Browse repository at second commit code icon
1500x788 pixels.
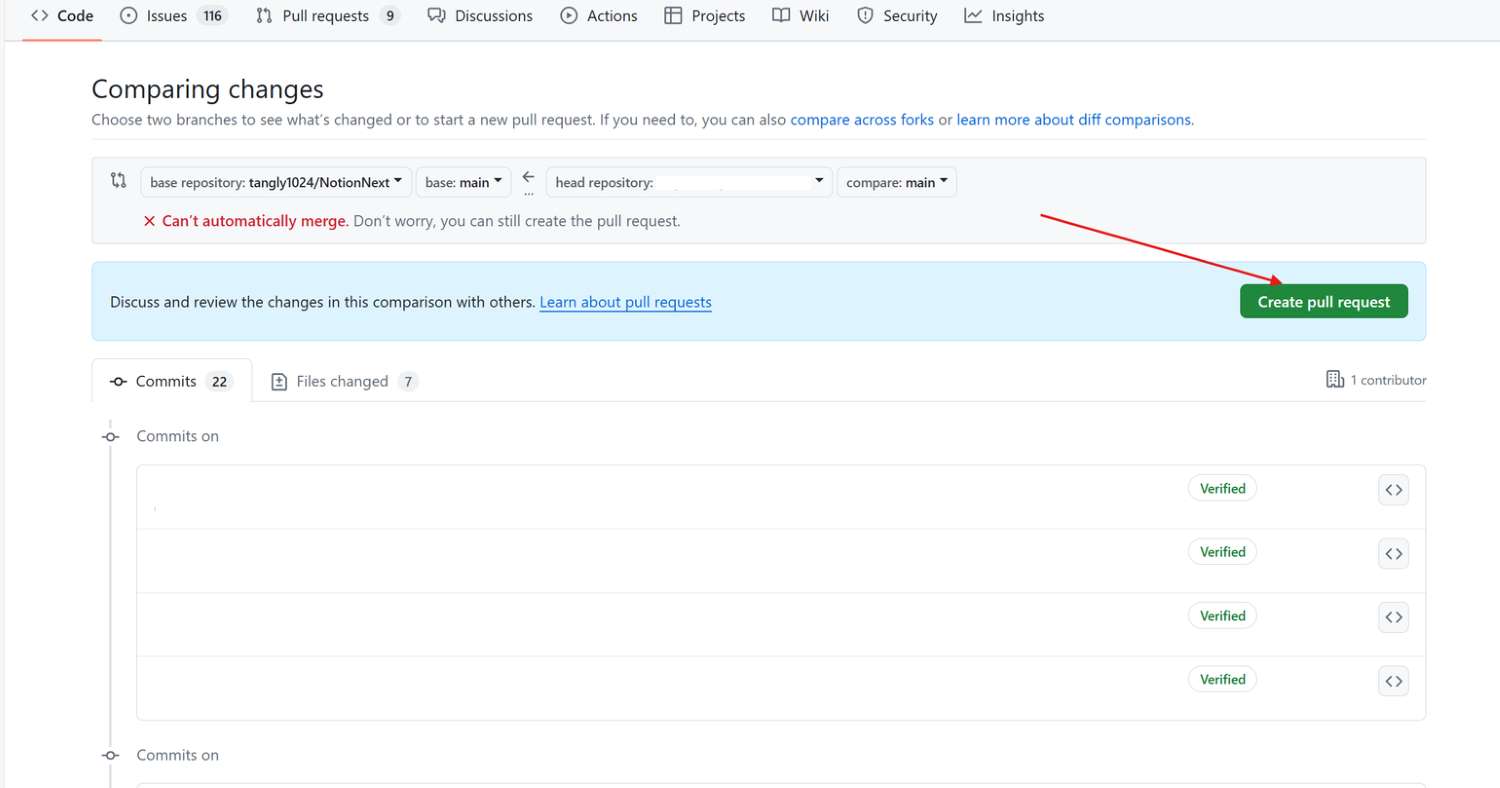pos(1393,553)
